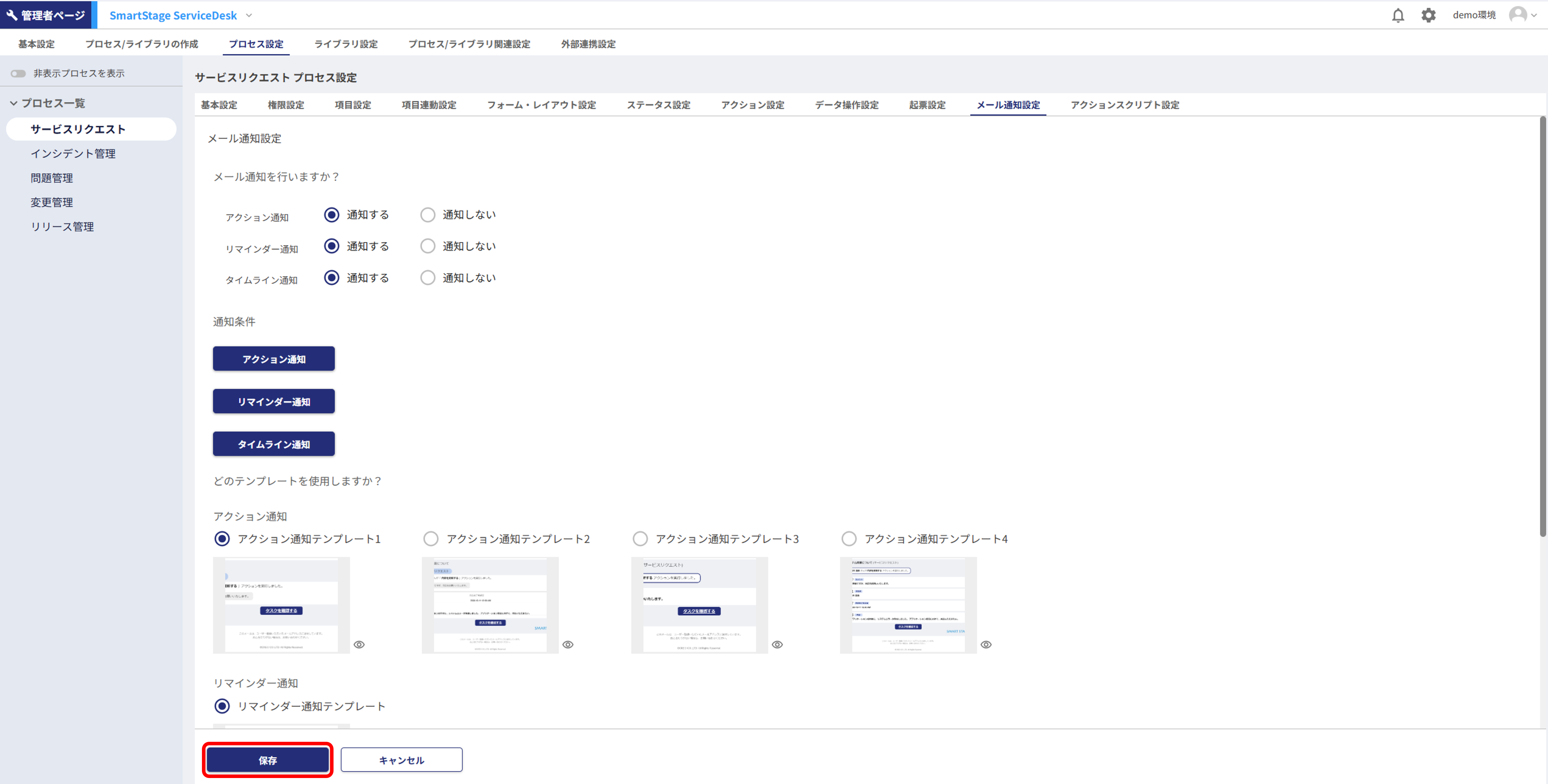Open the settings gear icon
Screen dimensions: 1548x784
(1428, 15)
